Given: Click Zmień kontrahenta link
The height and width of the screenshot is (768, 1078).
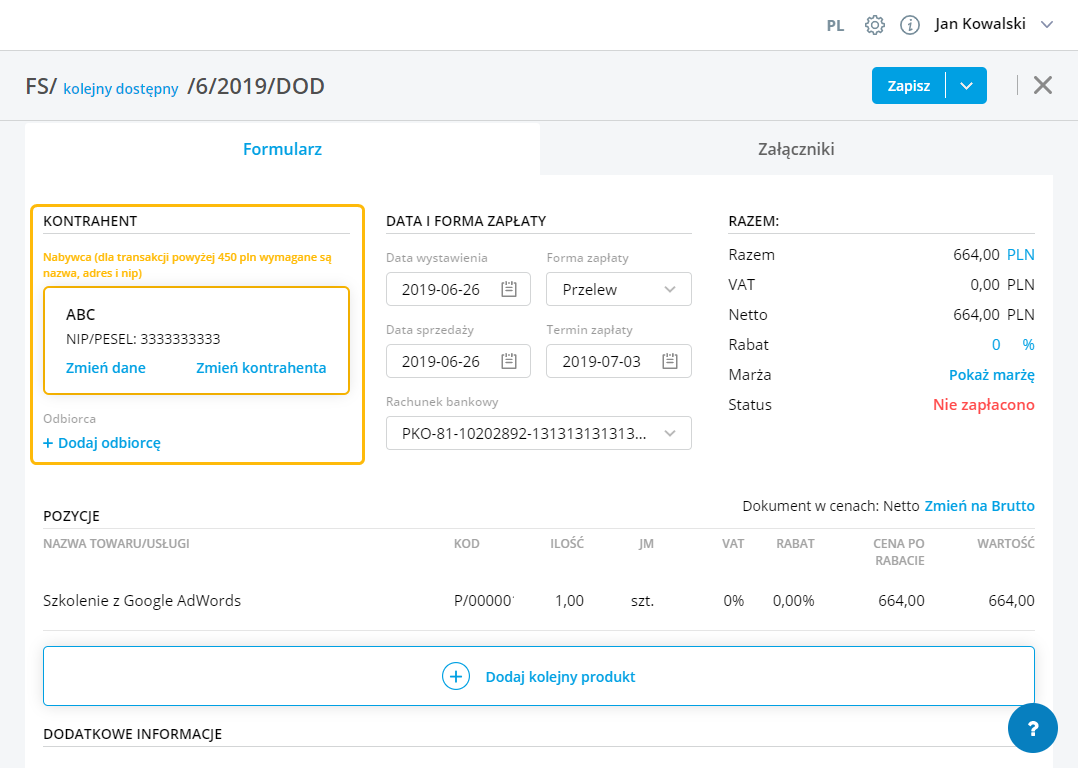Looking at the screenshot, I should tap(261, 367).
